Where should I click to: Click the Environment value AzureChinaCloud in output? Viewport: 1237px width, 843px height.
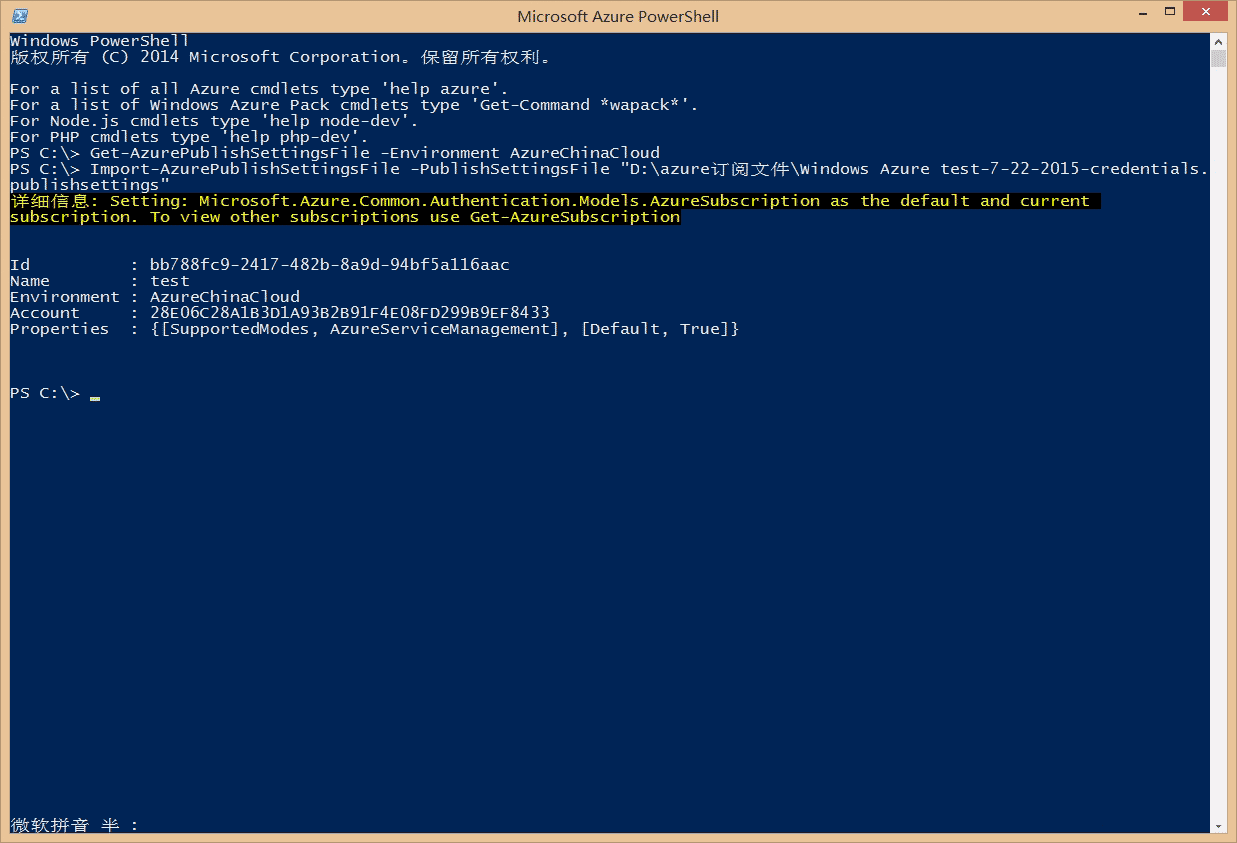pos(224,297)
